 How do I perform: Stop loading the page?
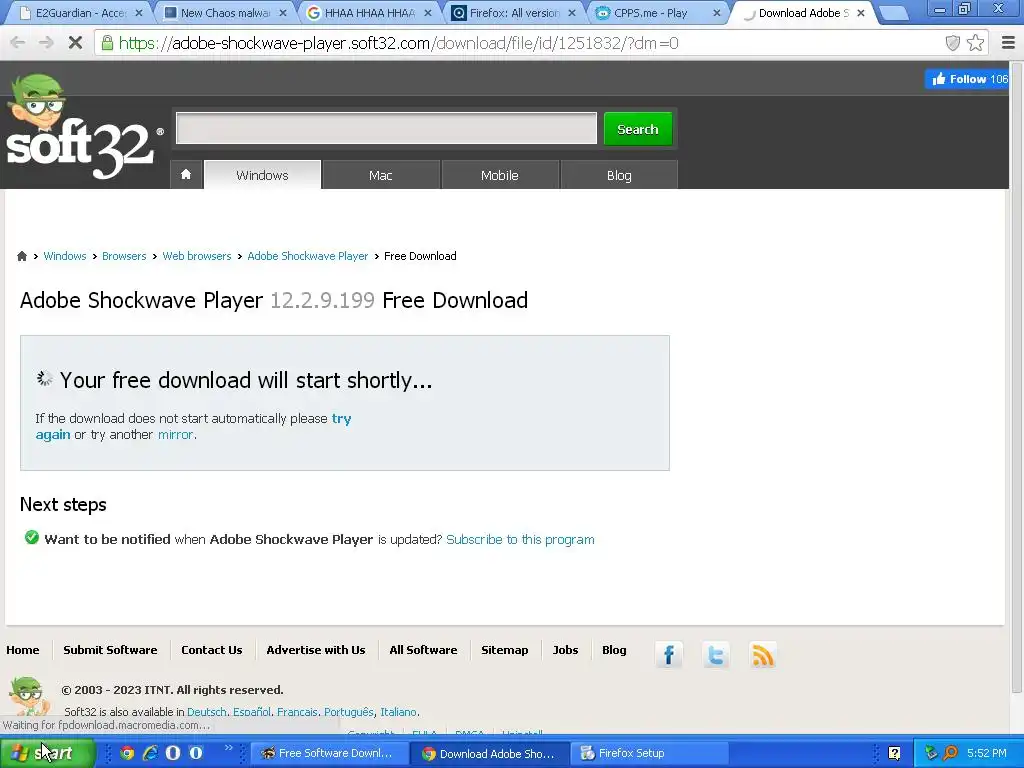click(x=75, y=43)
